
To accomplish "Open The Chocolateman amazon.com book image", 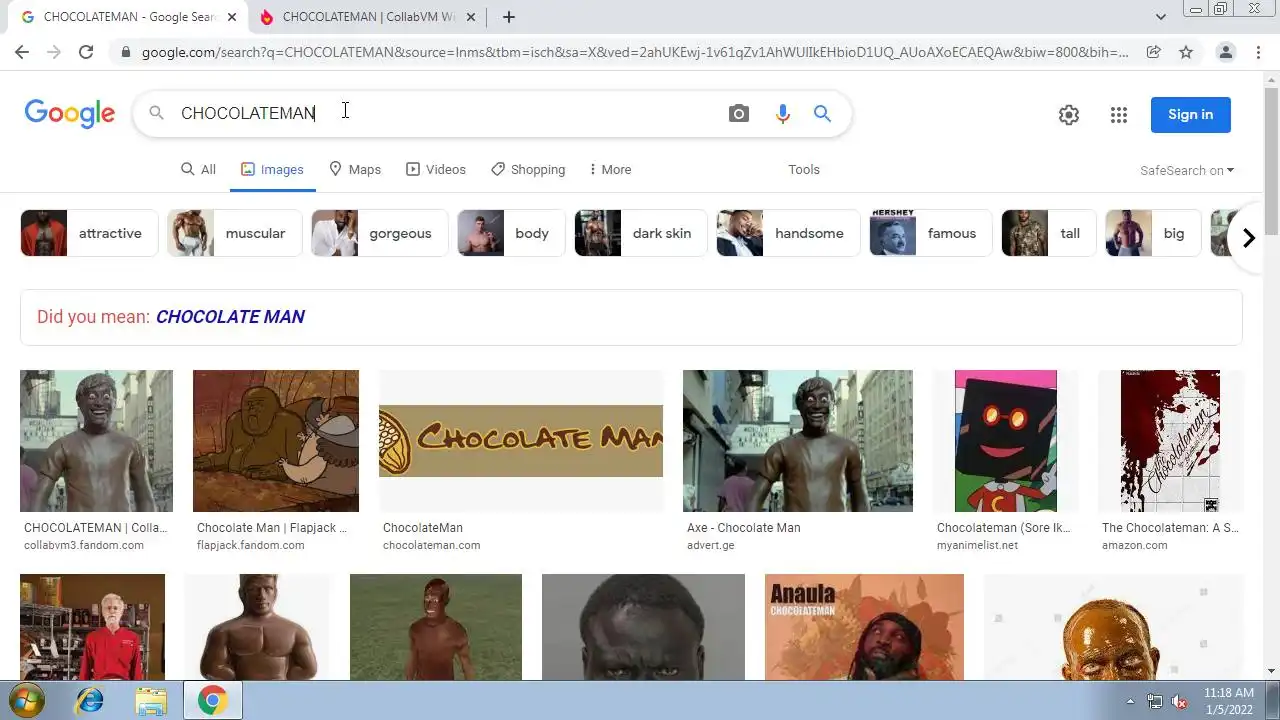I will coord(1170,441).
